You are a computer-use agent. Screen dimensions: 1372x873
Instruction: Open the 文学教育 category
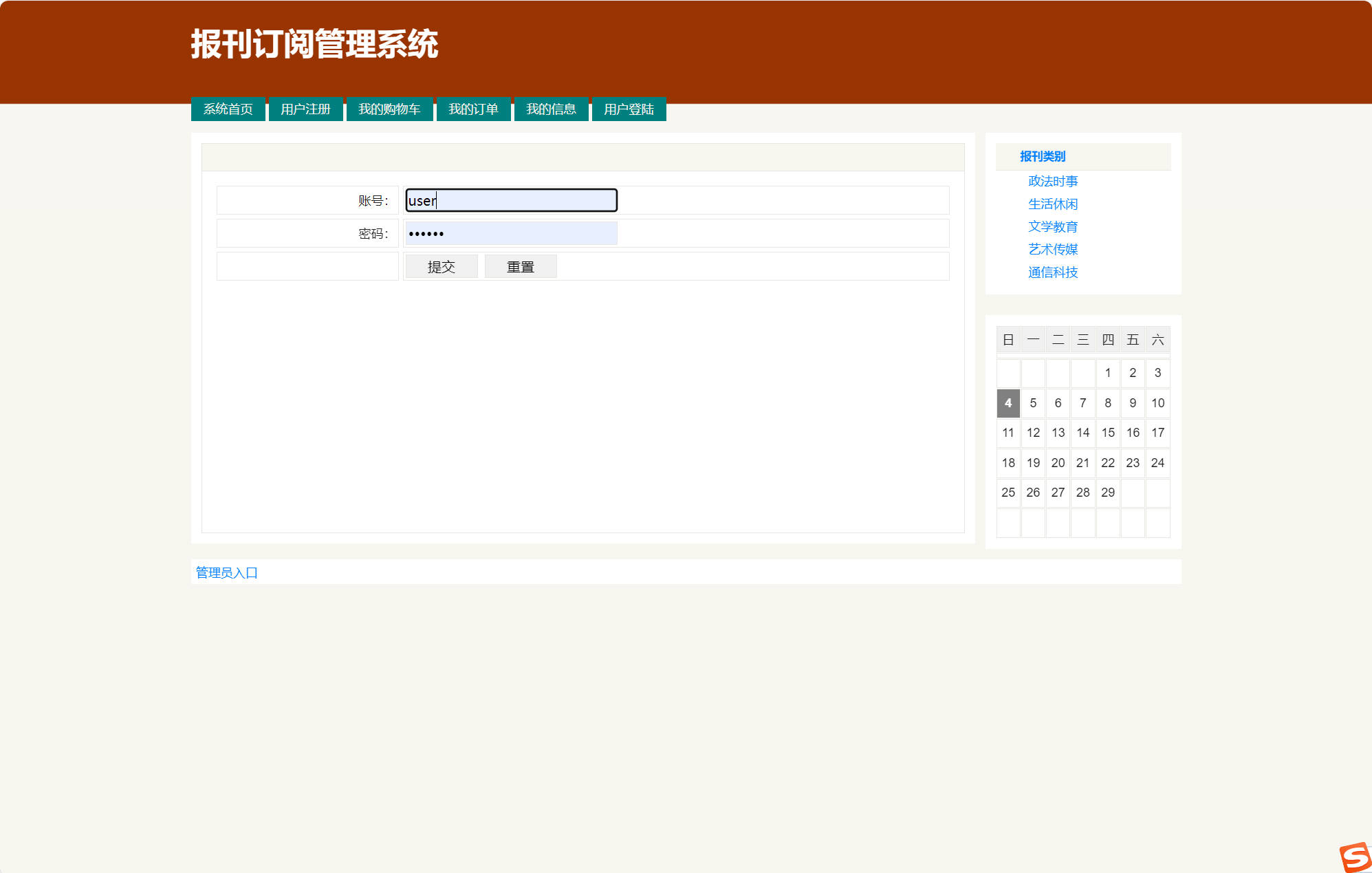pyautogui.click(x=1053, y=226)
